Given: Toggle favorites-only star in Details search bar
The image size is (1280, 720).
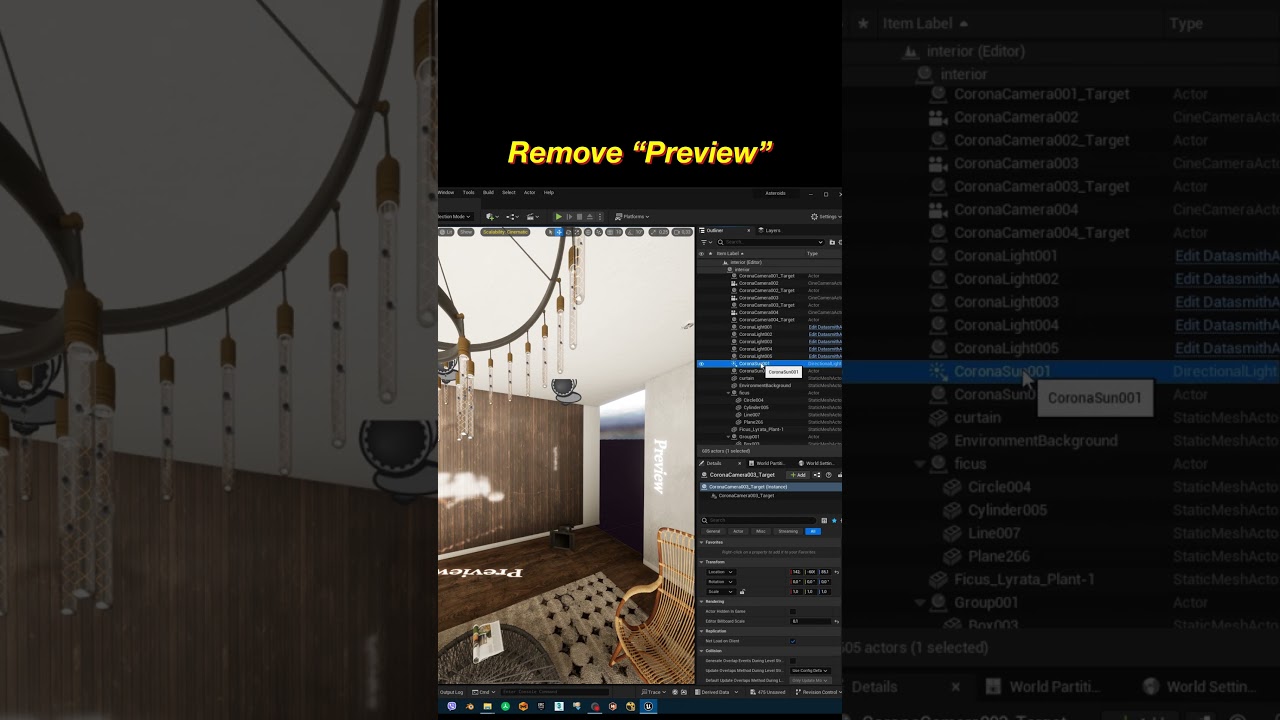Looking at the screenshot, I should (x=834, y=520).
